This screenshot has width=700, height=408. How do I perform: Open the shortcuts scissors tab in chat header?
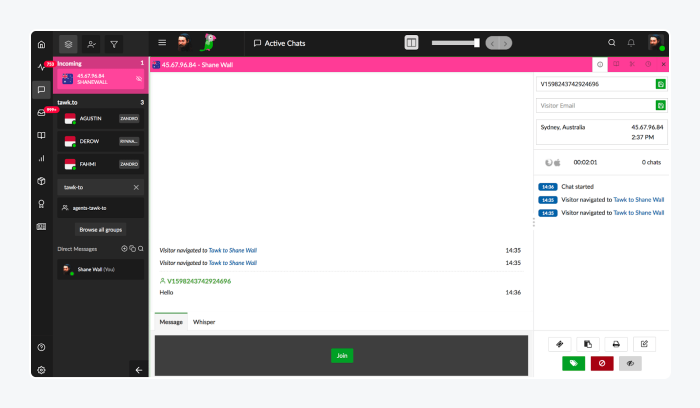pos(632,64)
